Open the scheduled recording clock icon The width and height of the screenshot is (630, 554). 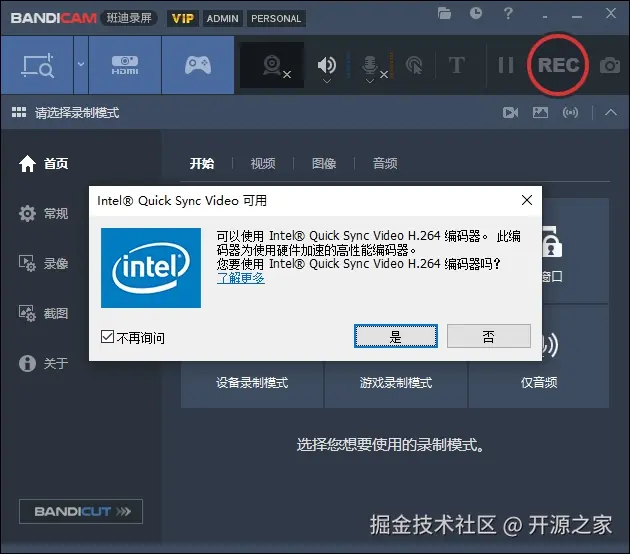pos(476,13)
